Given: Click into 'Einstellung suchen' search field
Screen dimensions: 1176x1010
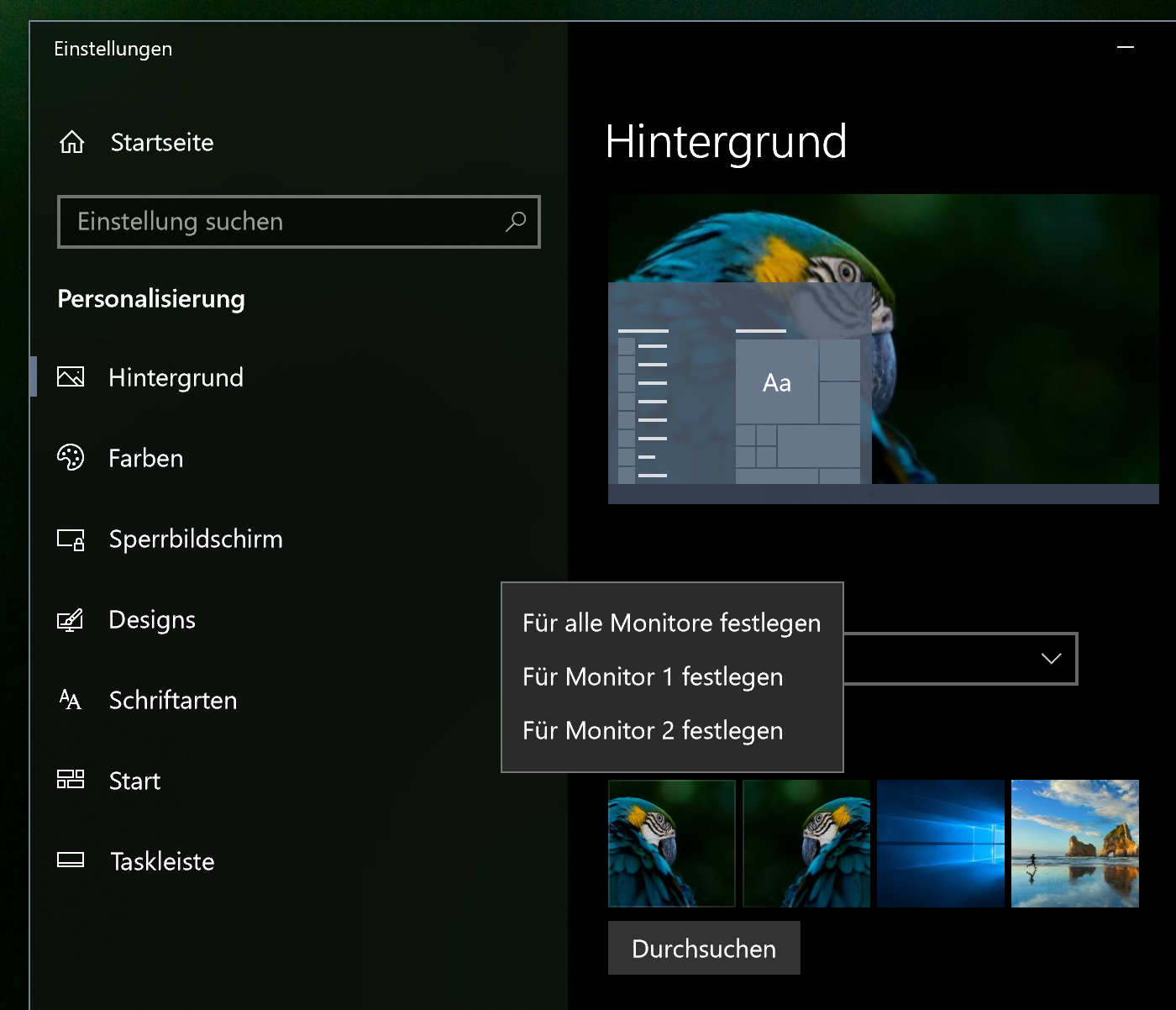Looking at the screenshot, I should pos(277,222).
